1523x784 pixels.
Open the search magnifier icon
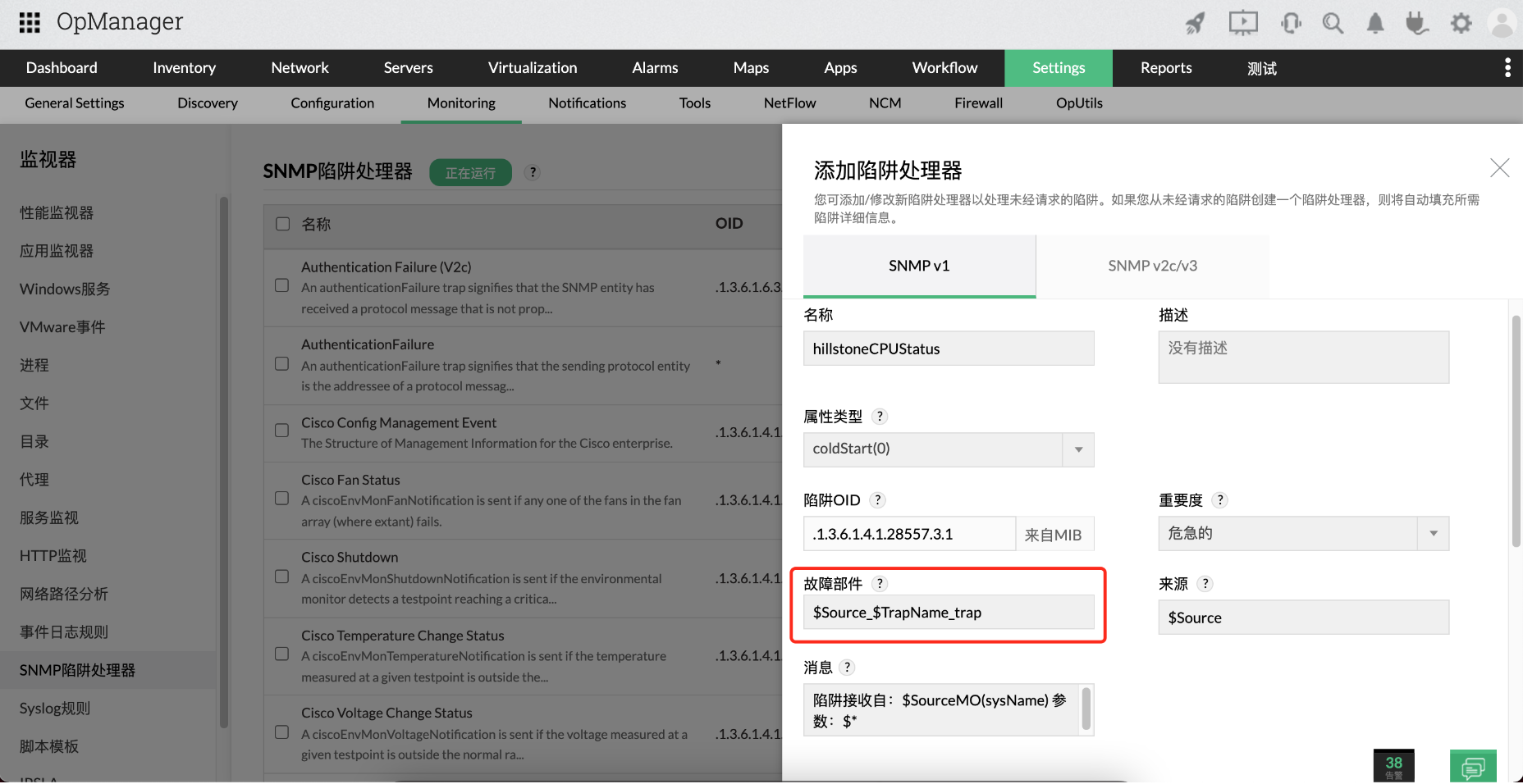(1333, 23)
